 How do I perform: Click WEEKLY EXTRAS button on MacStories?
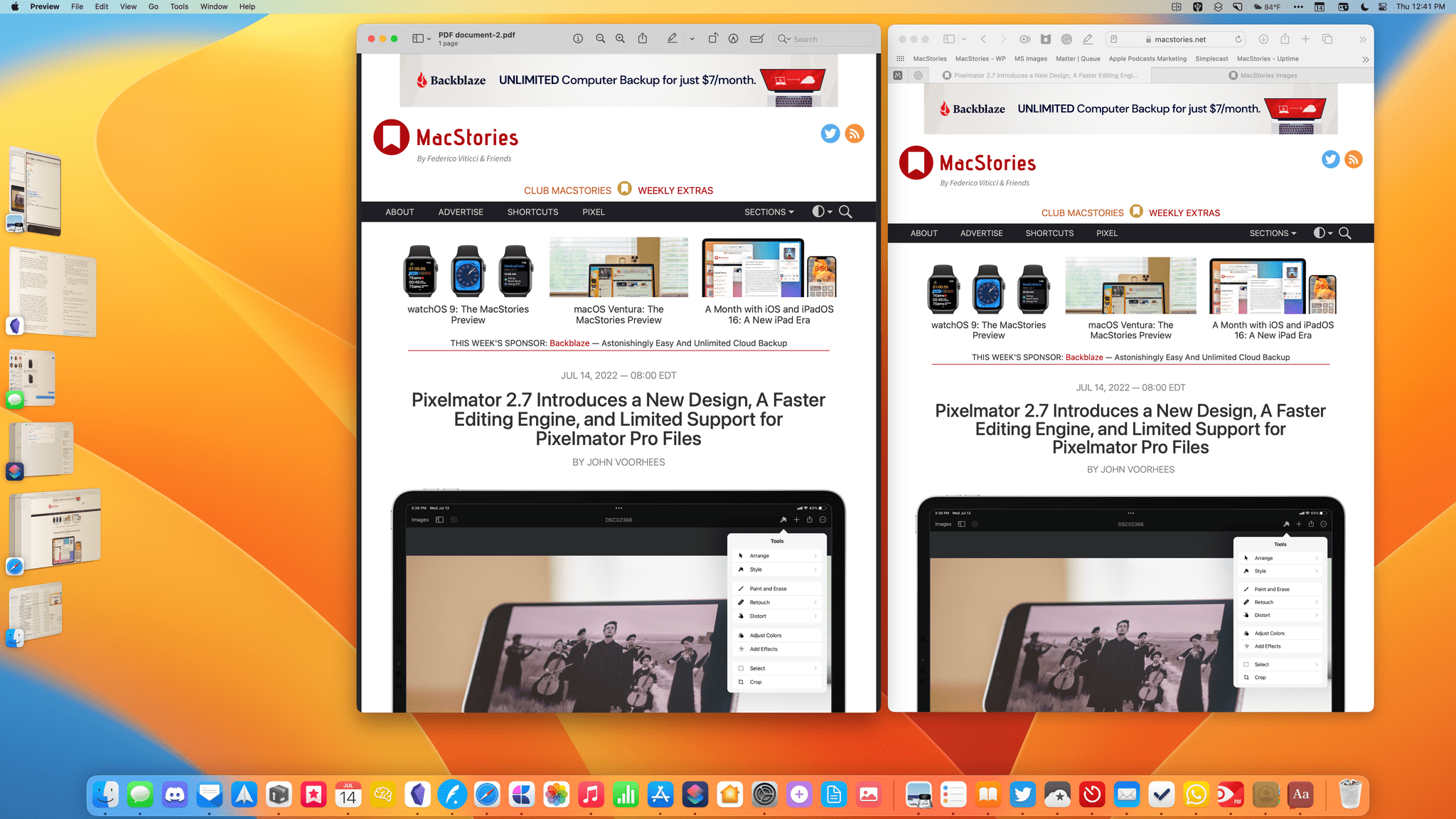point(1183,212)
